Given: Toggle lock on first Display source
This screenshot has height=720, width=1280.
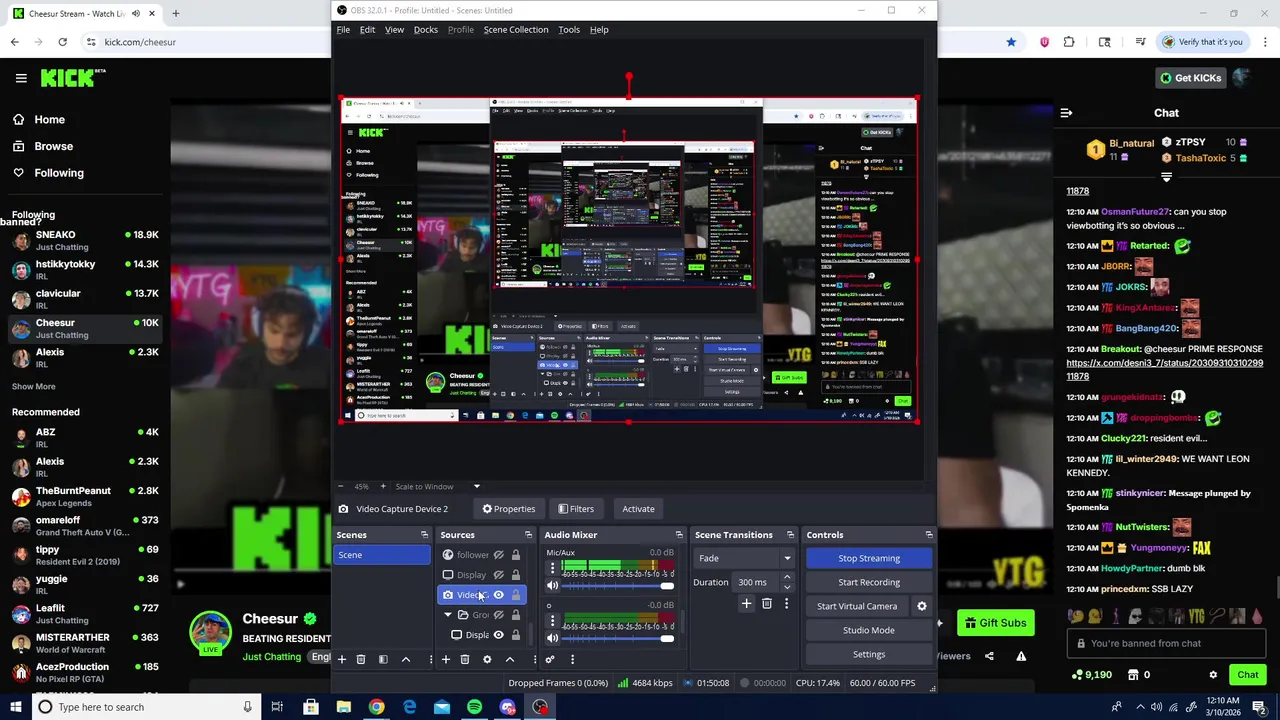Looking at the screenshot, I should [516, 575].
